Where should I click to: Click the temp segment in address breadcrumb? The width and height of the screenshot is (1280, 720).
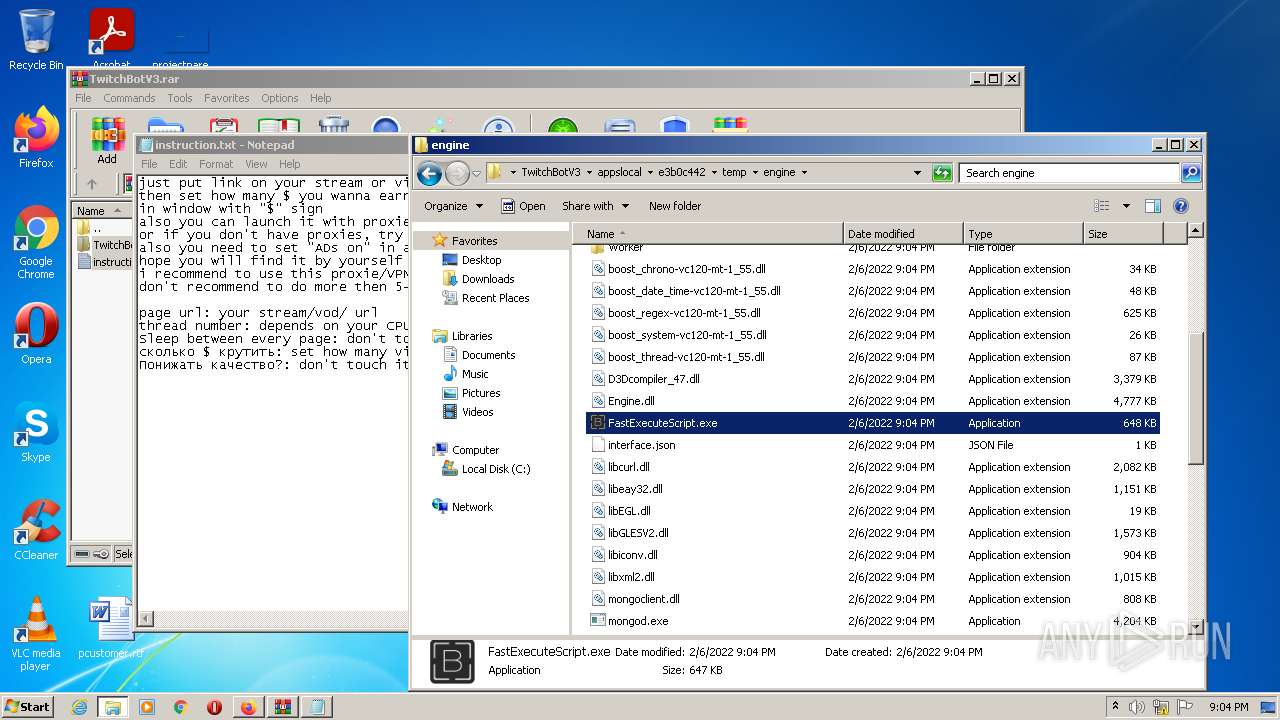point(734,172)
